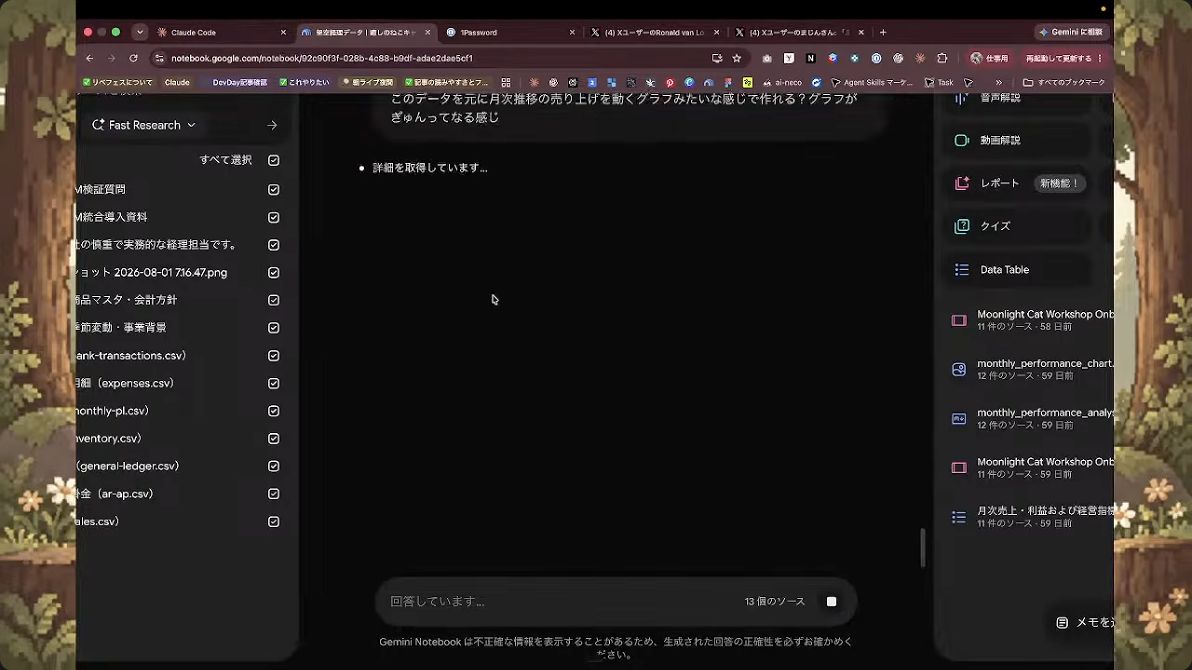Stop the response with the stop button

click(832, 602)
